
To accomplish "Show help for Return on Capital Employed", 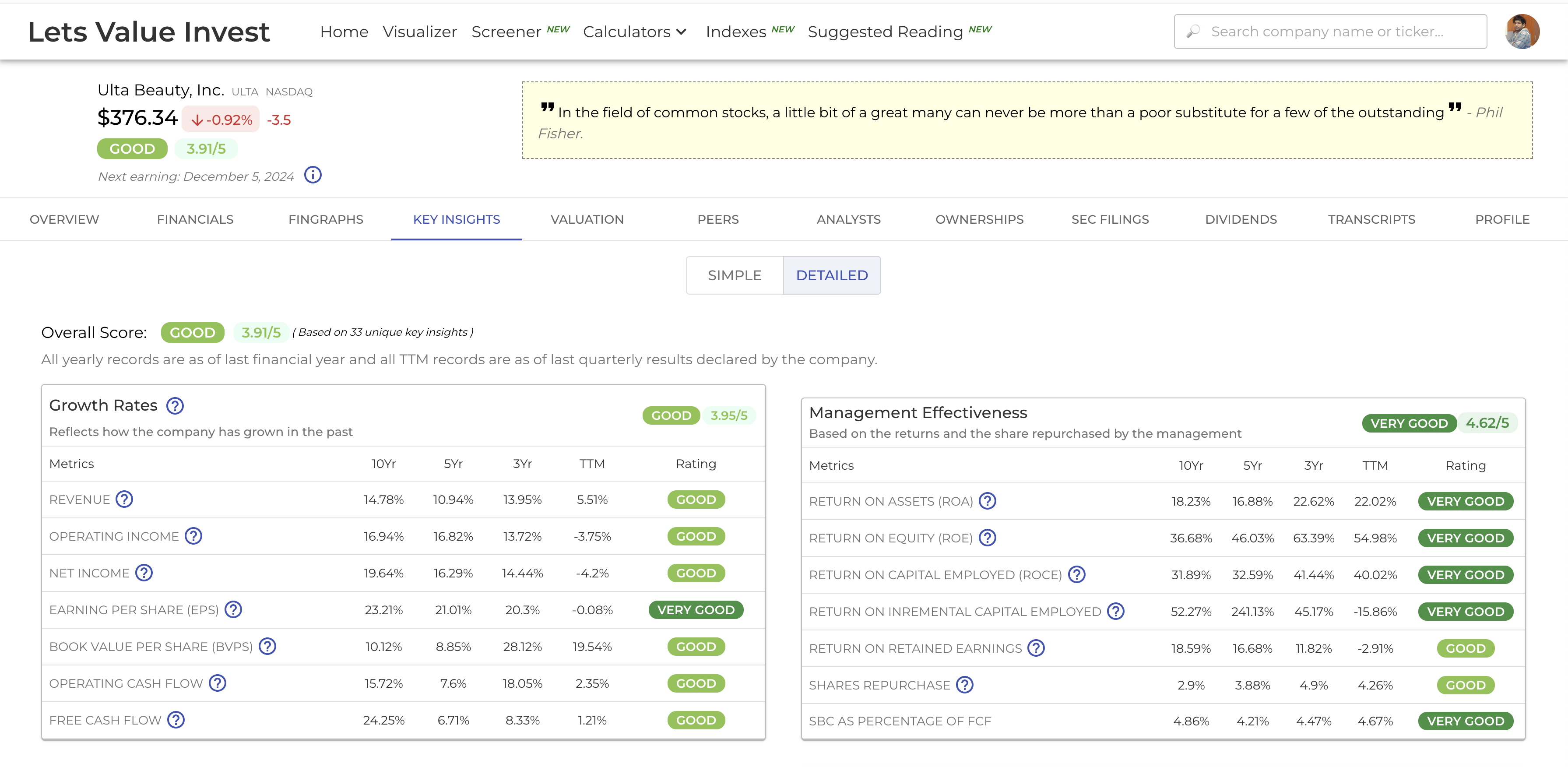I will pyautogui.click(x=1077, y=575).
